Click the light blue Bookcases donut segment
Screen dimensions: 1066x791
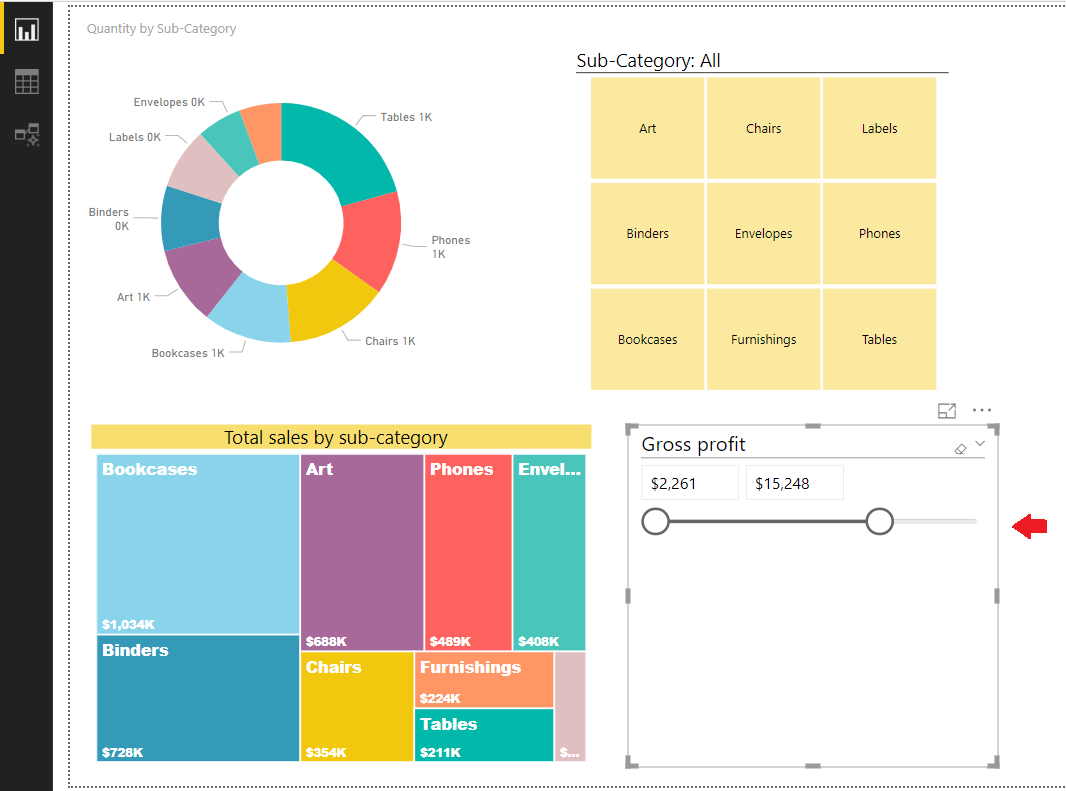252,309
